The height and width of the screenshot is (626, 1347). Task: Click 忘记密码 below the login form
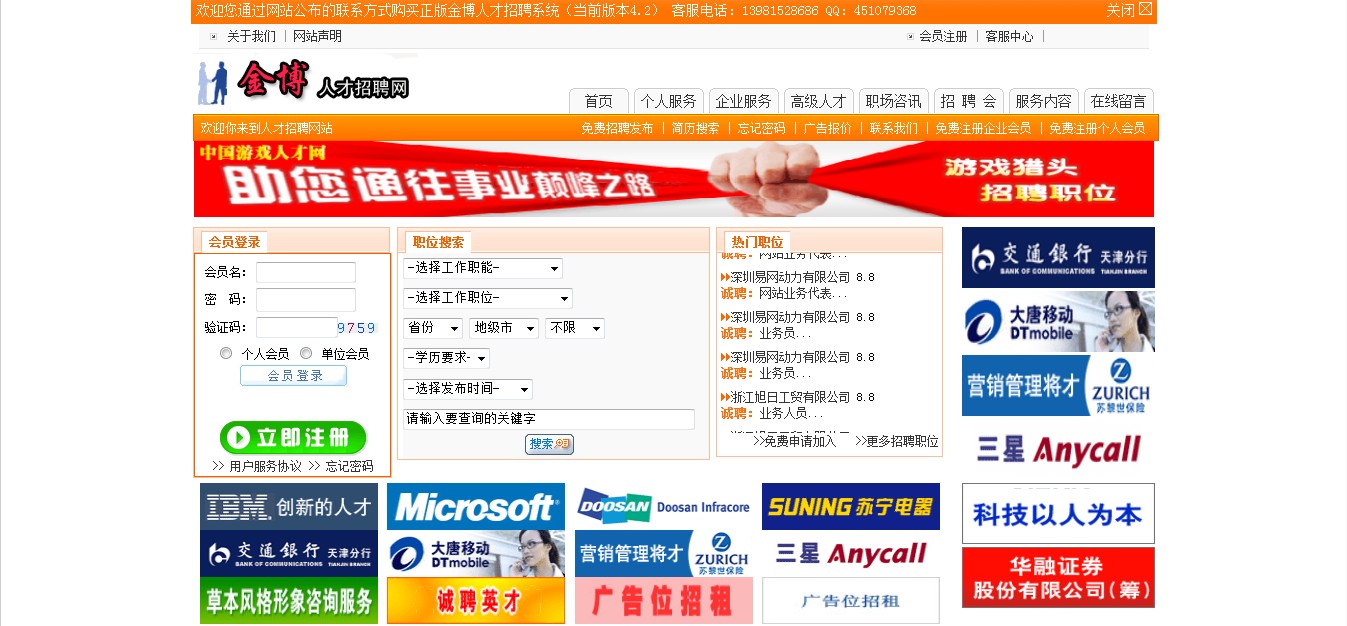pyautogui.click(x=349, y=466)
